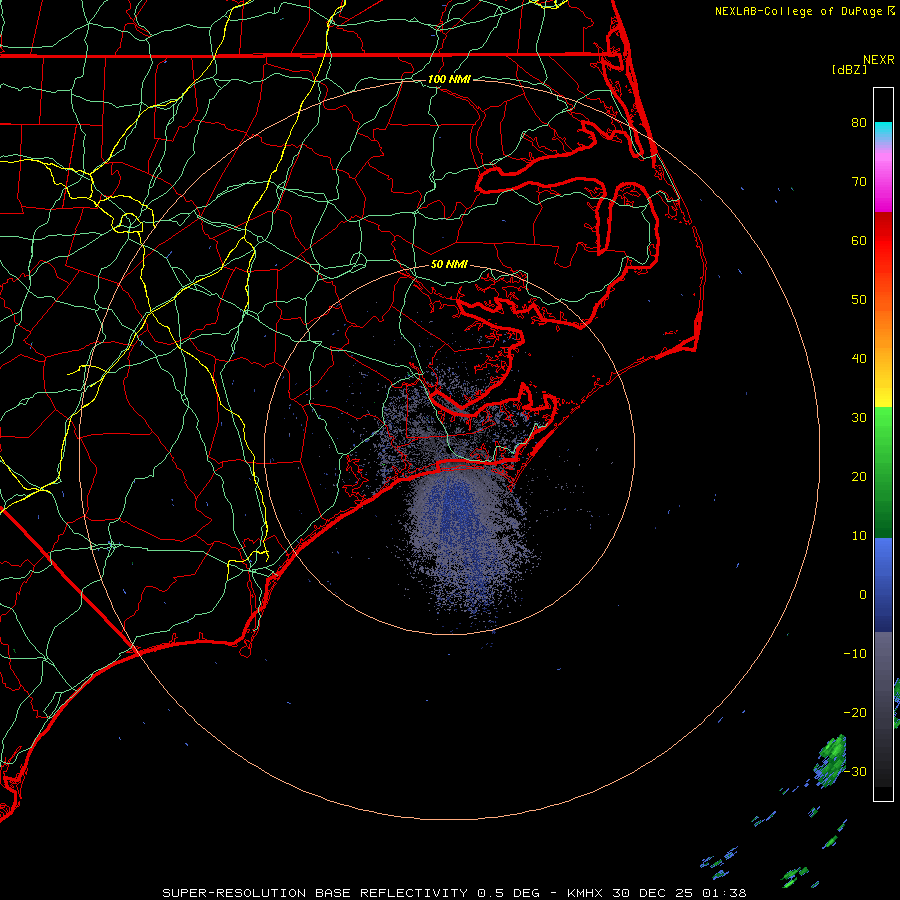This screenshot has width=900, height=900.
Task: Click the 30 value on the dBZ scale
Action: coord(859,418)
